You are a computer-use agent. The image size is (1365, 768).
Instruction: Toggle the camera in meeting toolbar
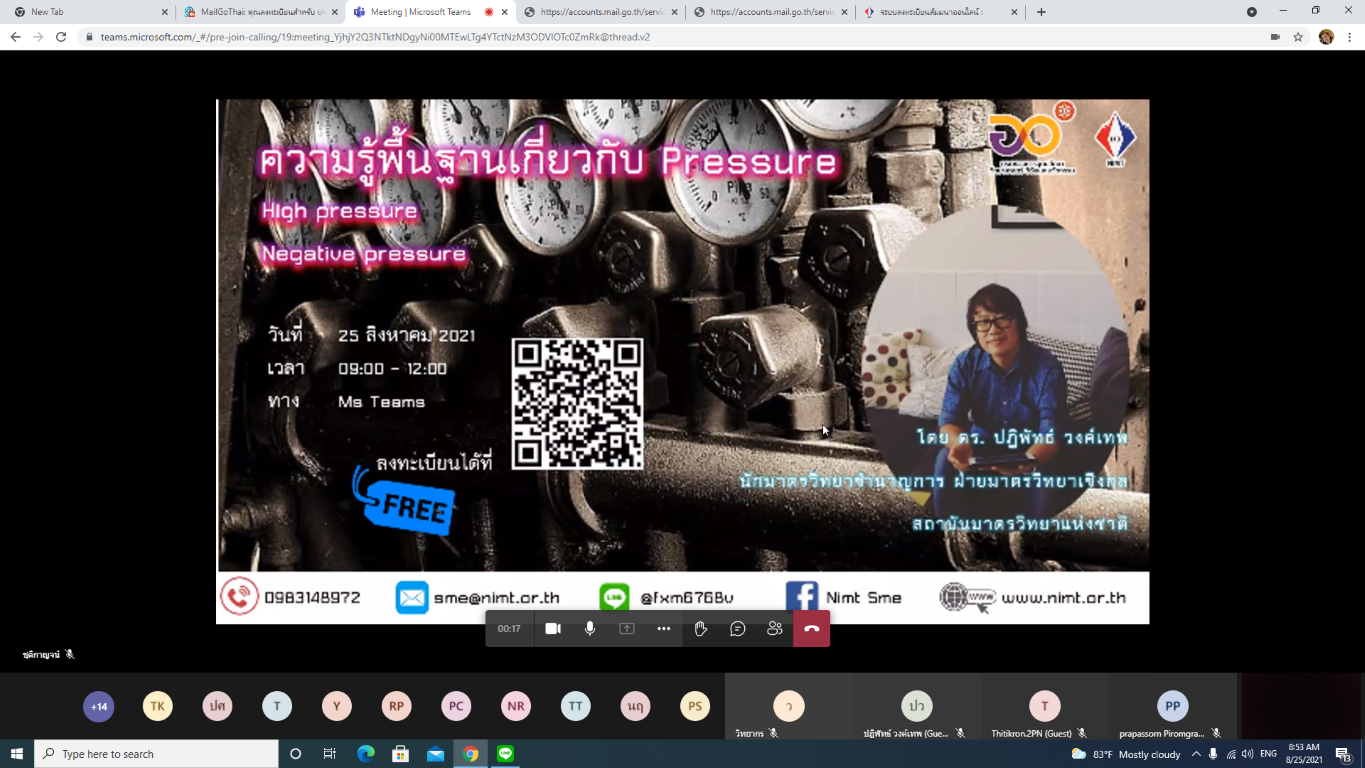point(553,629)
